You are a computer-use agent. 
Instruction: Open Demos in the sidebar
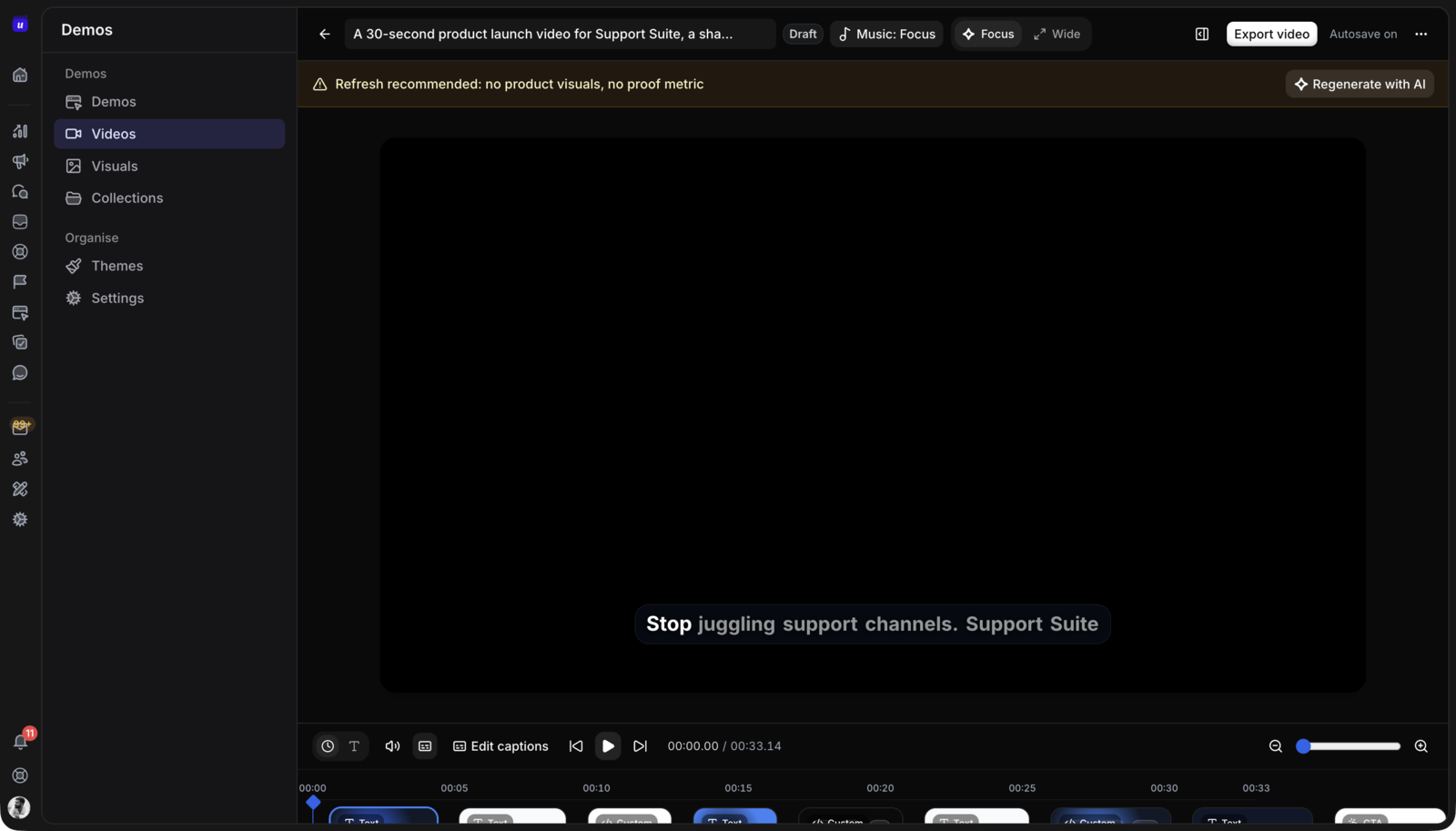pyautogui.click(x=169, y=102)
